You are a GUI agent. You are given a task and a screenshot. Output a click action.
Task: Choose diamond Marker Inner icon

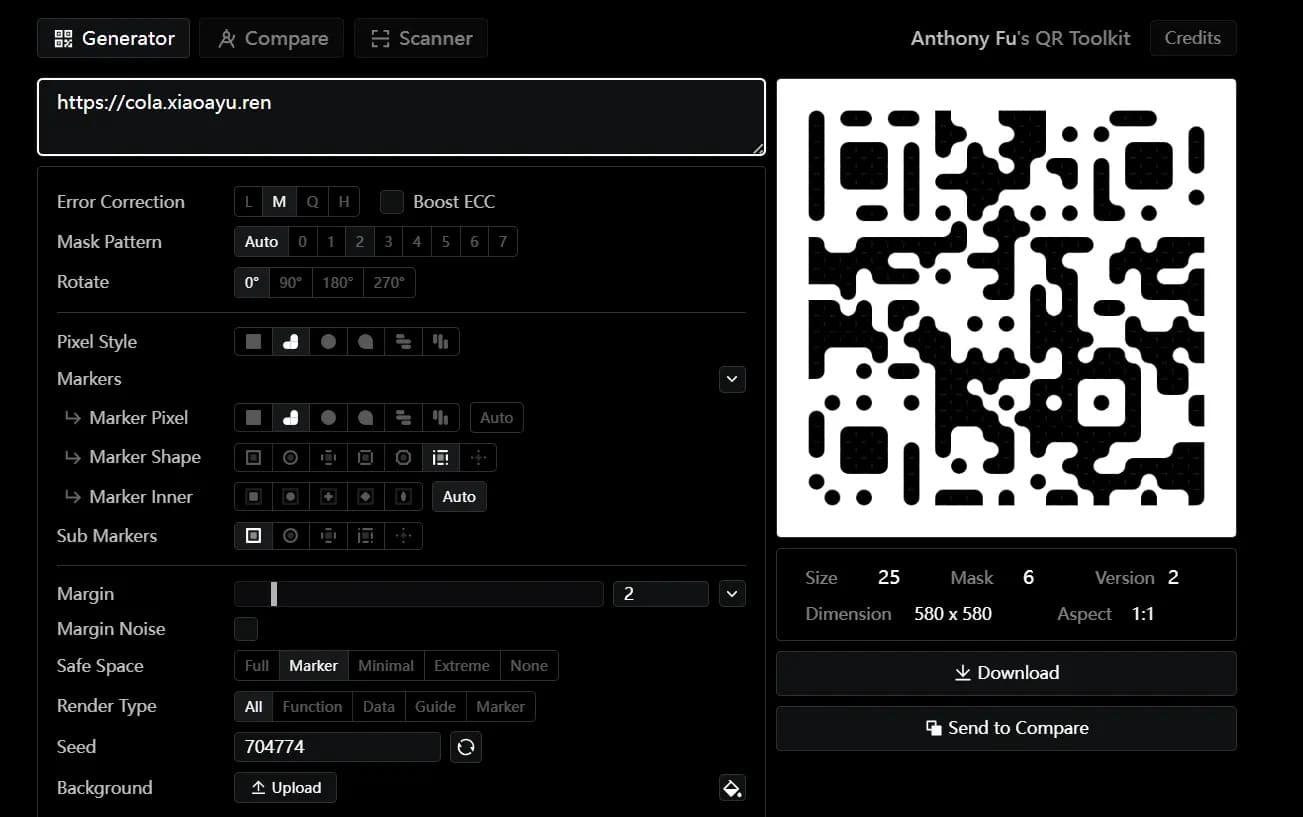pyautogui.click(x=366, y=497)
